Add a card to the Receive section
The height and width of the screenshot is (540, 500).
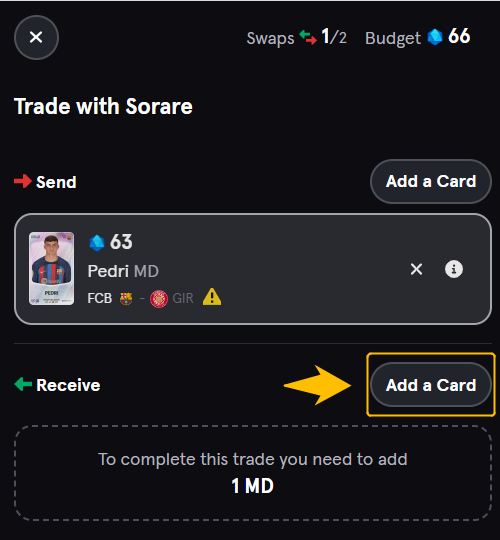click(431, 385)
